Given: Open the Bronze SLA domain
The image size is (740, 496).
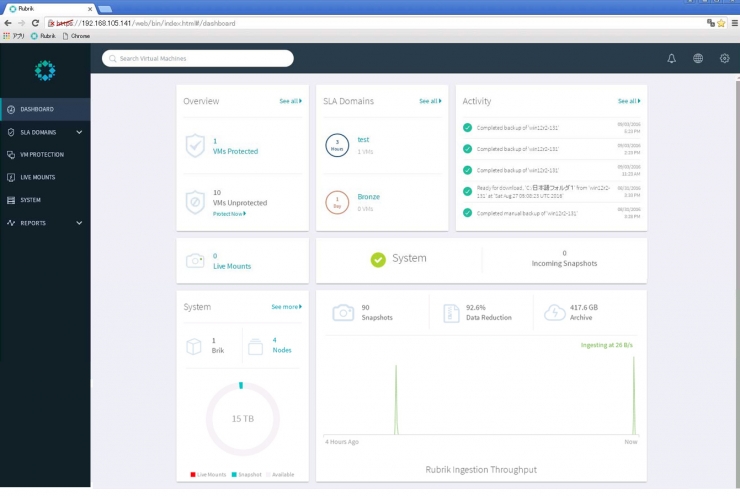Looking at the screenshot, I should 368,197.
